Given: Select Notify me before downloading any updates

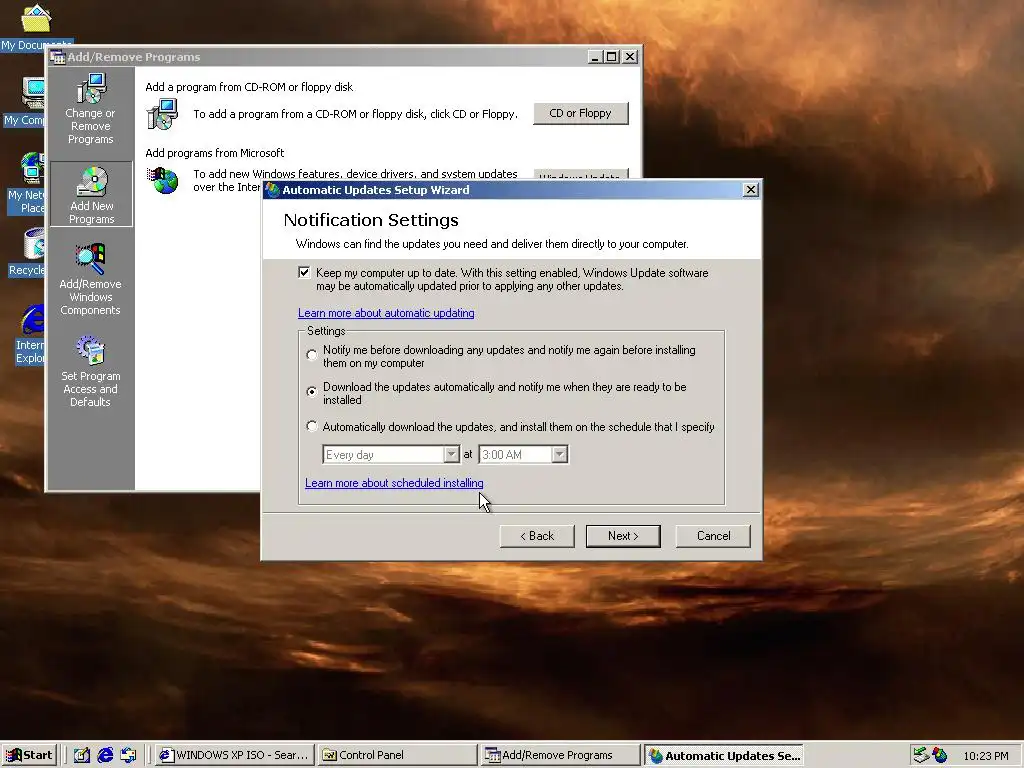Looking at the screenshot, I should (x=312, y=355).
